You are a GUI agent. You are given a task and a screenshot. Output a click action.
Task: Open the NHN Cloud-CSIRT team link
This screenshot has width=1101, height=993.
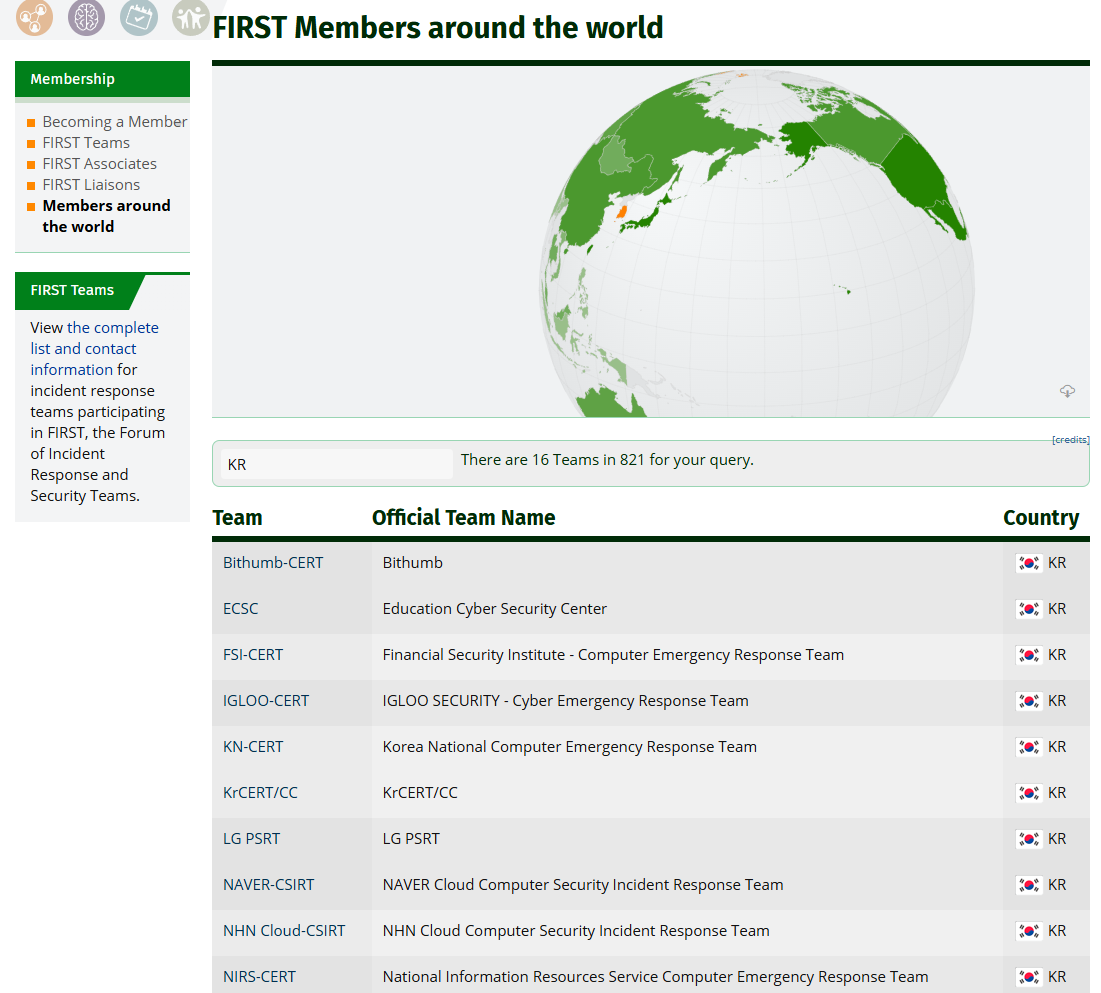pyautogui.click(x=284, y=930)
